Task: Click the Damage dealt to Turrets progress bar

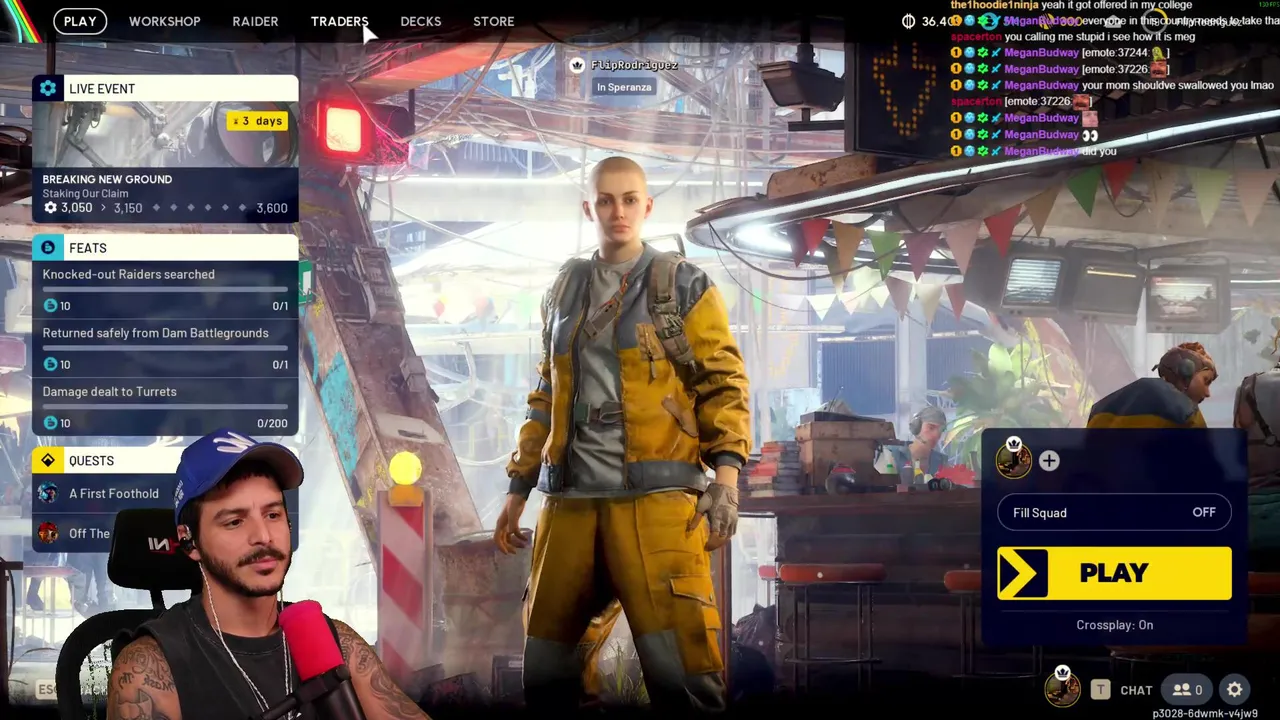Action: (x=165, y=408)
